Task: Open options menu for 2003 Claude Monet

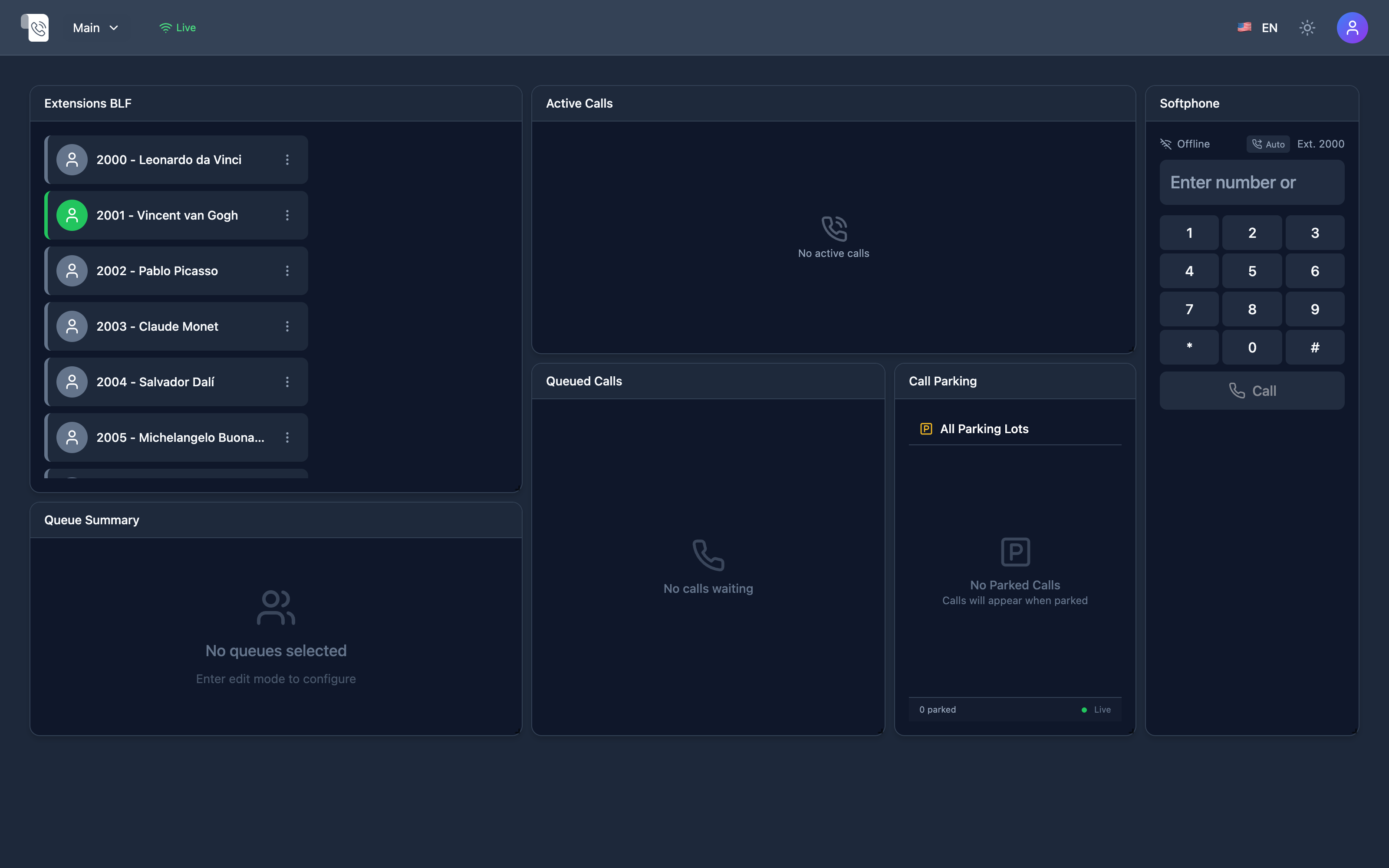Action: (287, 327)
